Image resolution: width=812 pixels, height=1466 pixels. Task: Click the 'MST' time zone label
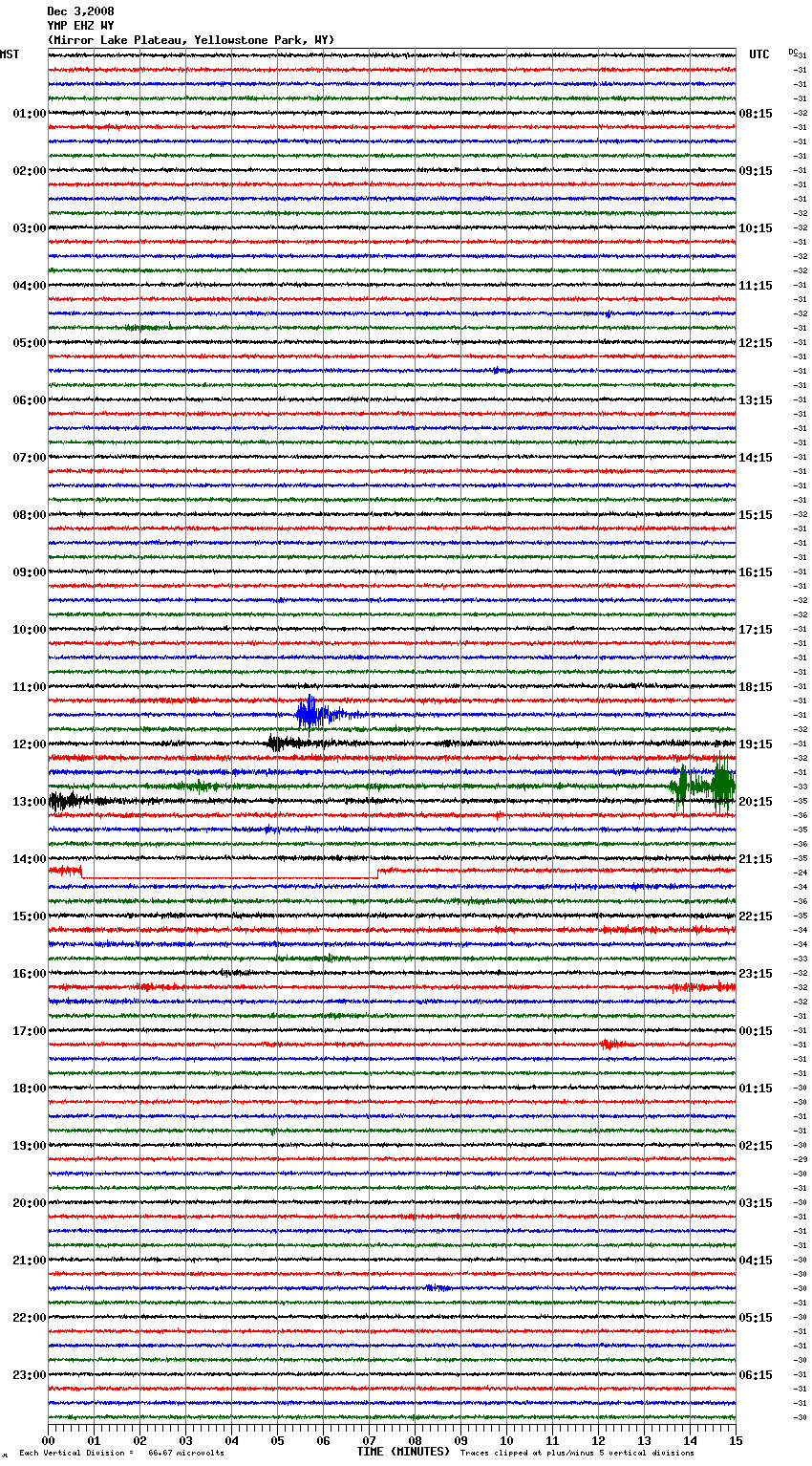[x=10, y=54]
